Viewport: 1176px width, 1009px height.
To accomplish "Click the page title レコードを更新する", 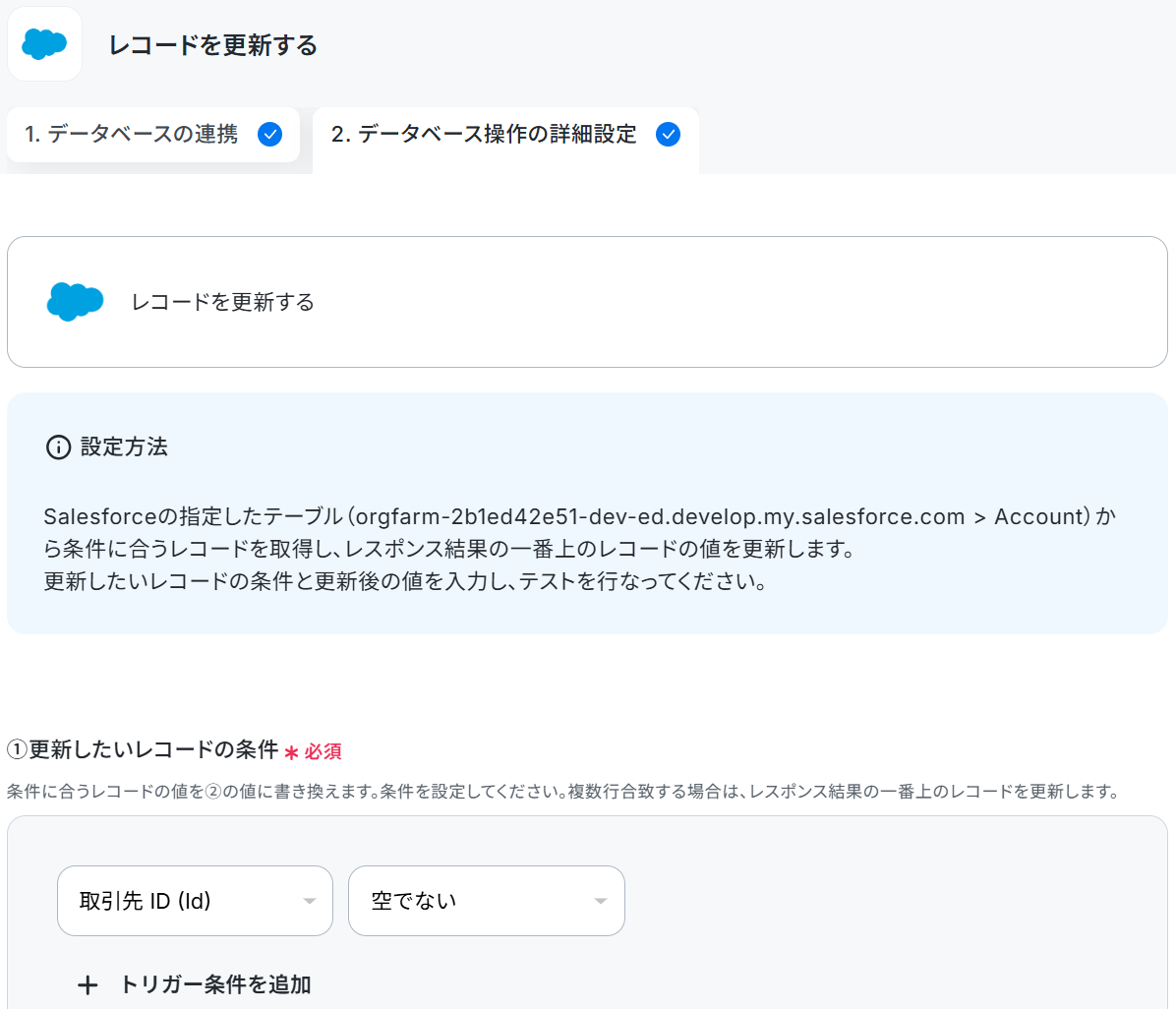I will 213,45.
